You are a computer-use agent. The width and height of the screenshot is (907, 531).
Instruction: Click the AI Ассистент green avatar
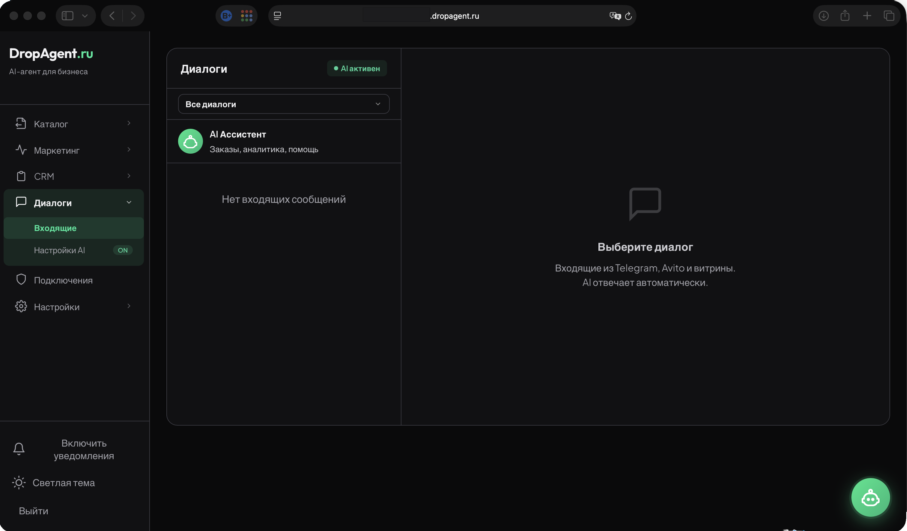(190, 141)
